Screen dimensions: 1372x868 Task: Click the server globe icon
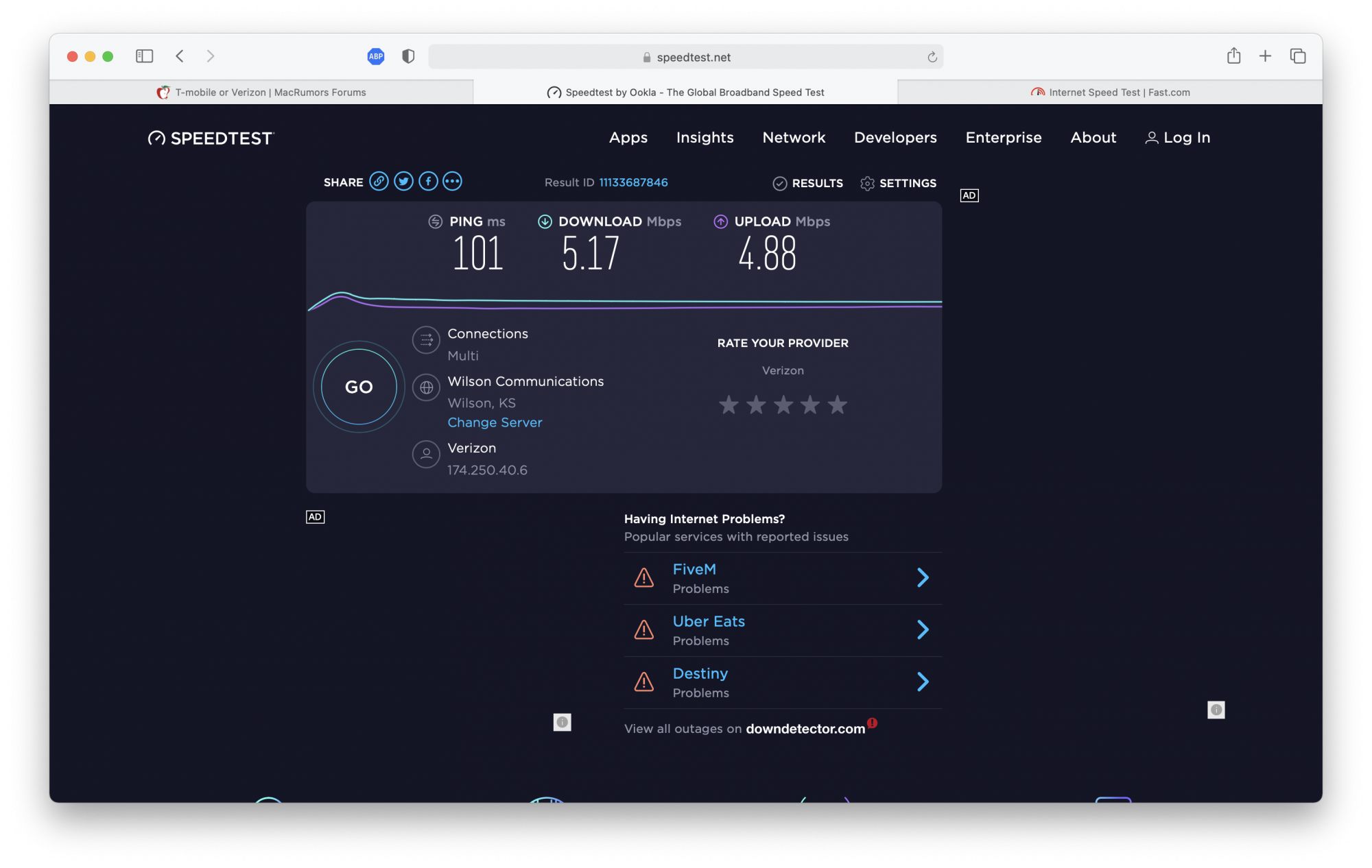(x=426, y=387)
